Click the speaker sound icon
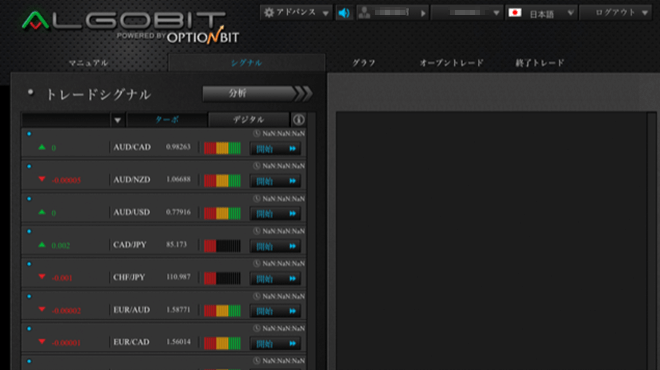The image size is (660, 370). 344,13
